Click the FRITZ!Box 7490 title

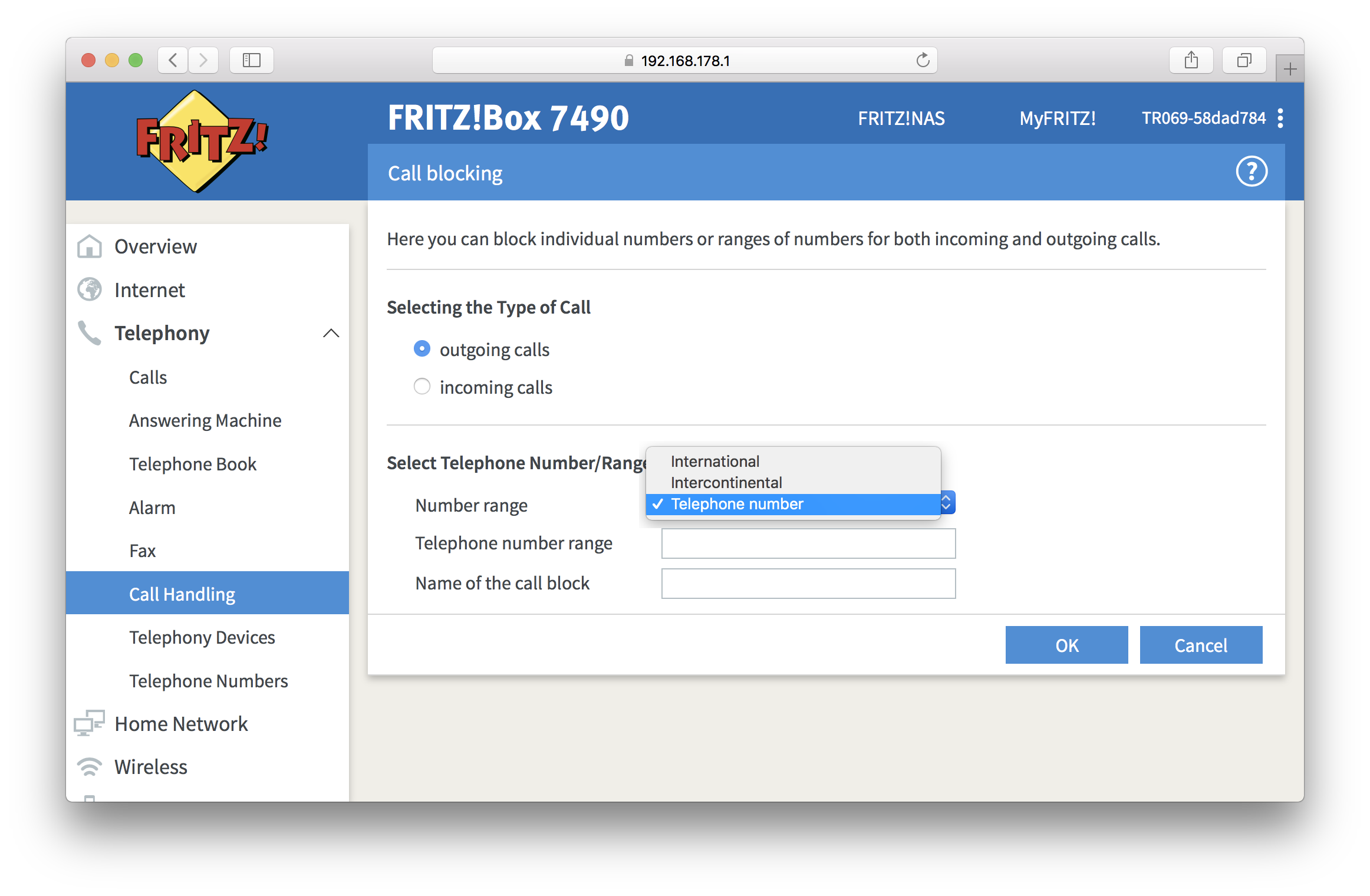tap(508, 117)
